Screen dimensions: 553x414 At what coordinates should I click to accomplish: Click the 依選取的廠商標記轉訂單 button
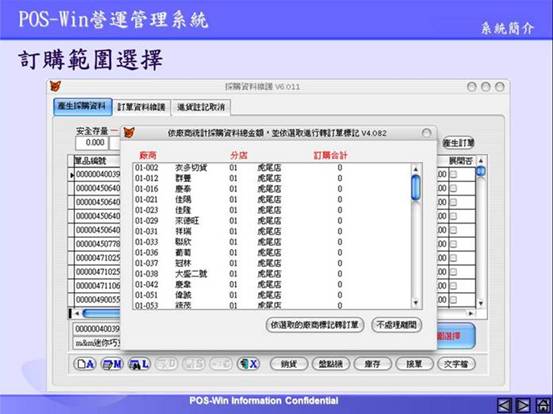click(315, 325)
